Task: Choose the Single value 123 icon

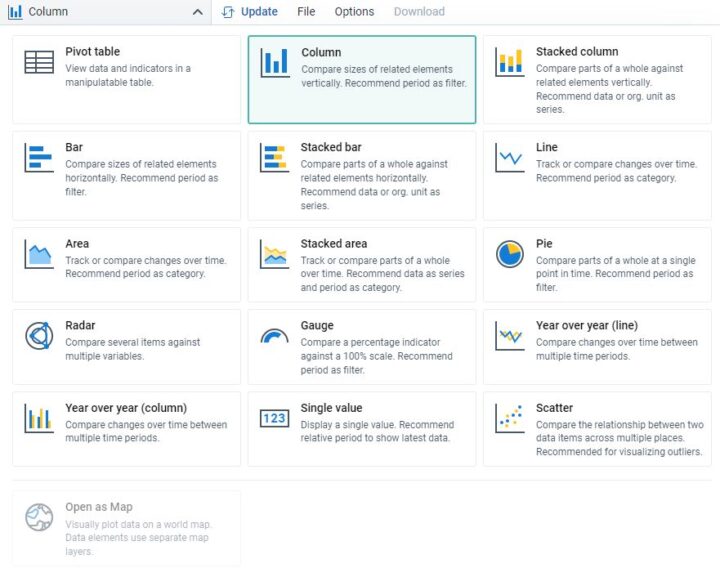Action: (x=274, y=418)
